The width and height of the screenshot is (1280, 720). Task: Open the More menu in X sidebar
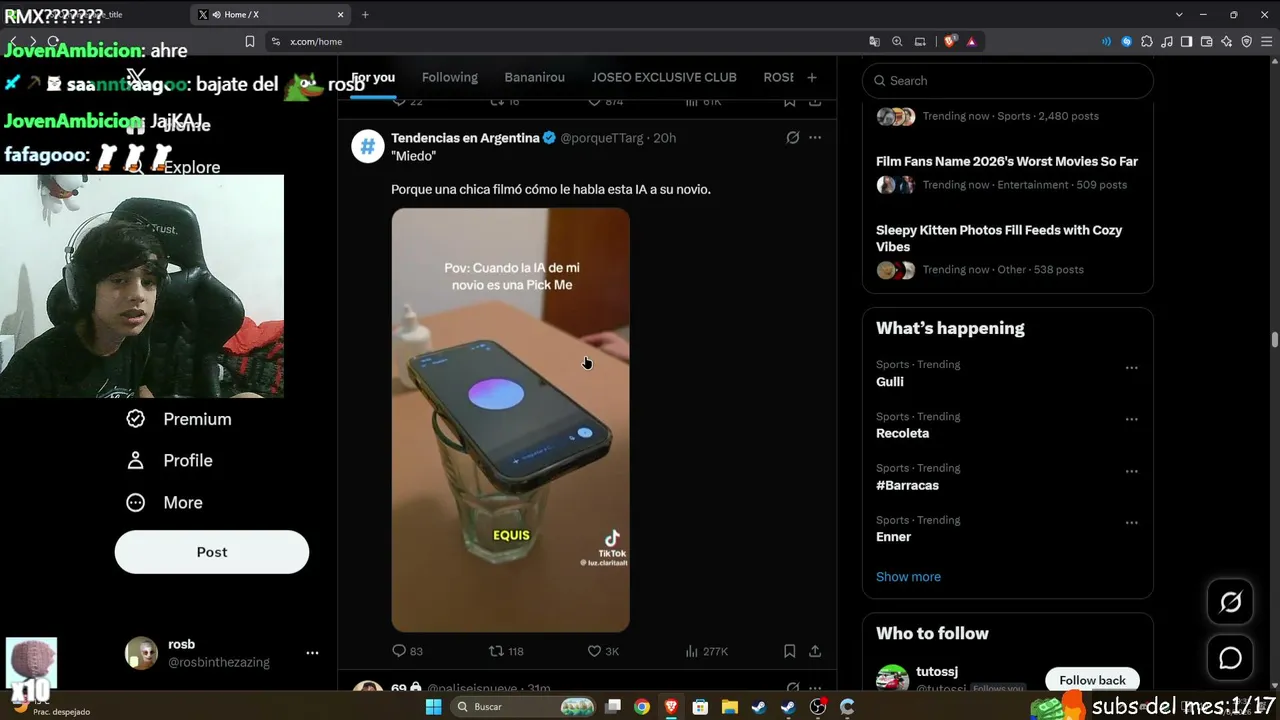tap(164, 502)
